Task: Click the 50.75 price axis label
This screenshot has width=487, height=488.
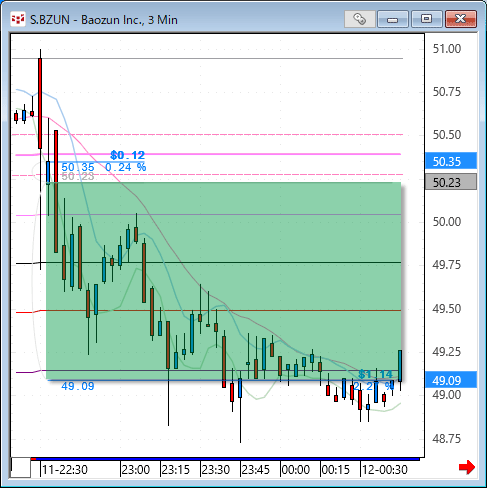Action: pos(447,92)
